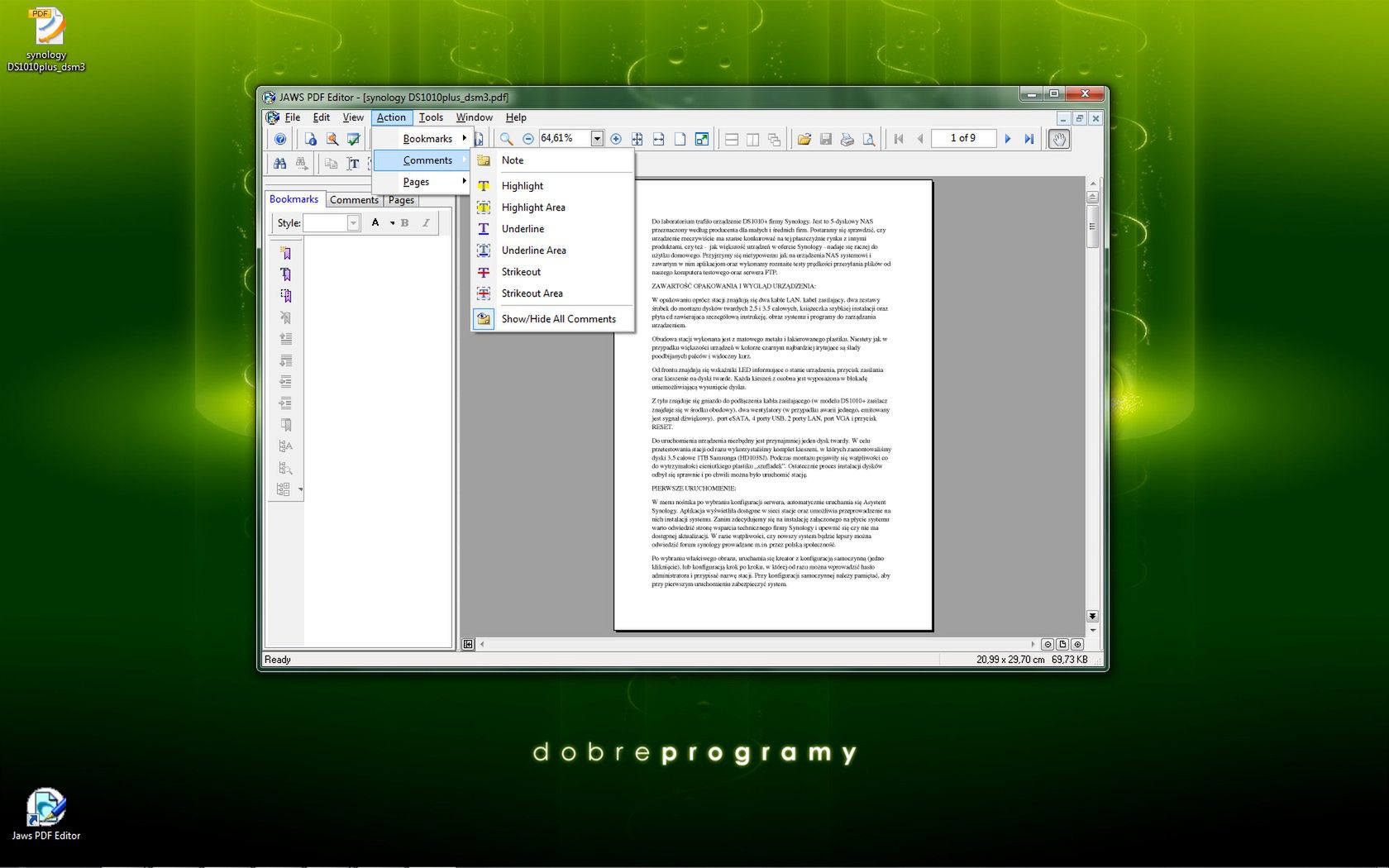Open the zoom percentage dropdown
Screen dimensions: 1389x868
pyautogui.click(x=596, y=139)
